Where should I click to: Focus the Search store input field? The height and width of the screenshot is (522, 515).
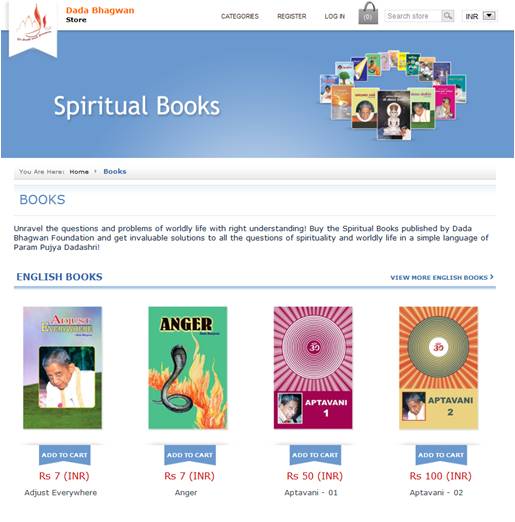413,16
